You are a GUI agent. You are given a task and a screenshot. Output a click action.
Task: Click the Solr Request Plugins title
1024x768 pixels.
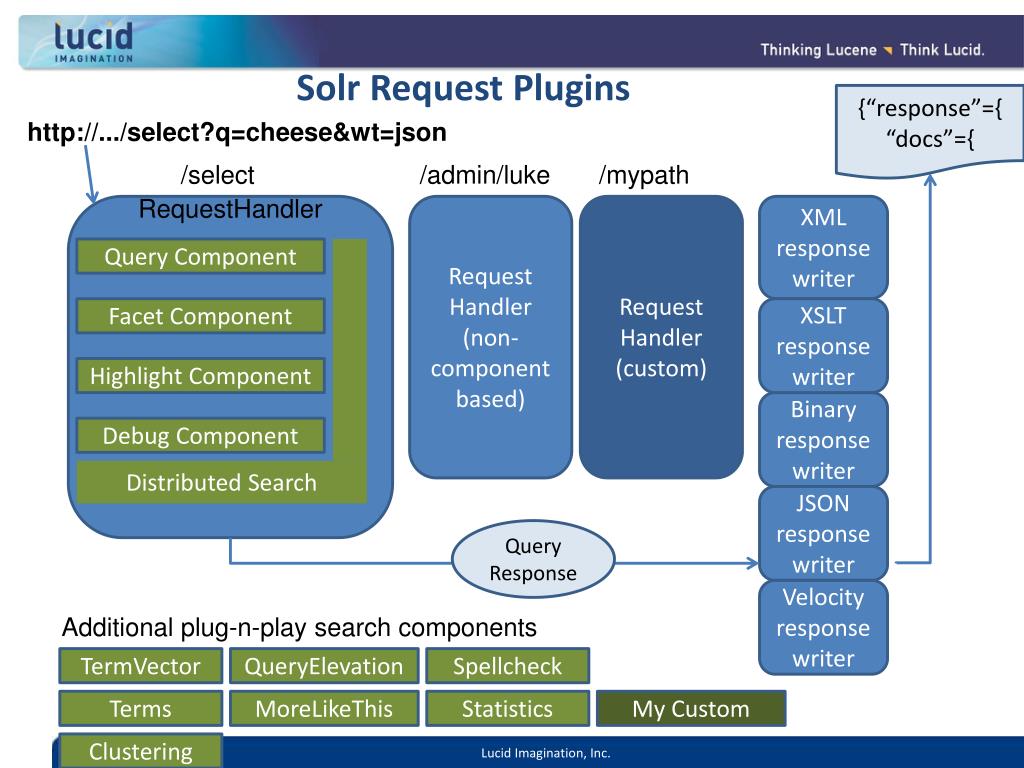click(463, 88)
